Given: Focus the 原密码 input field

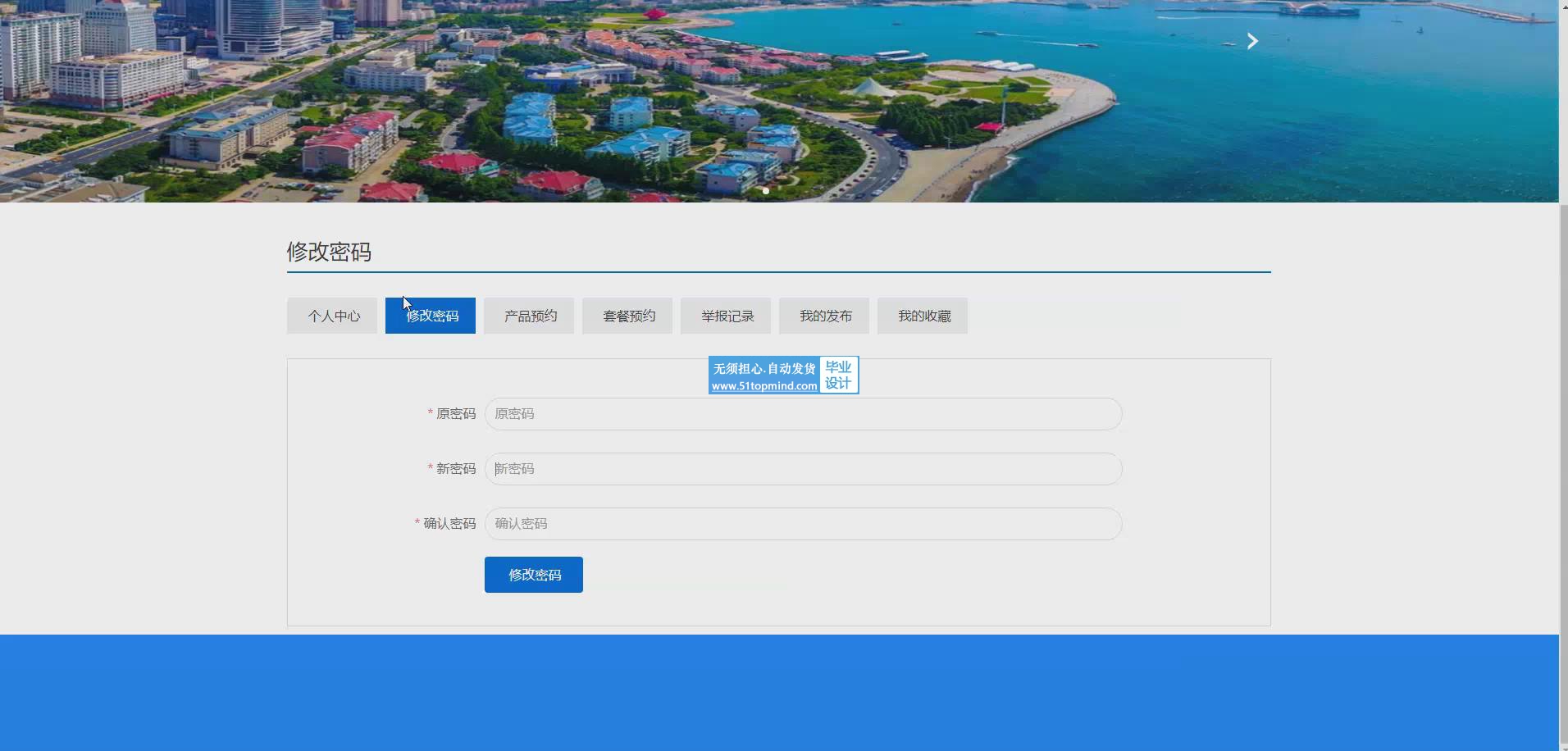Looking at the screenshot, I should [804, 414].
